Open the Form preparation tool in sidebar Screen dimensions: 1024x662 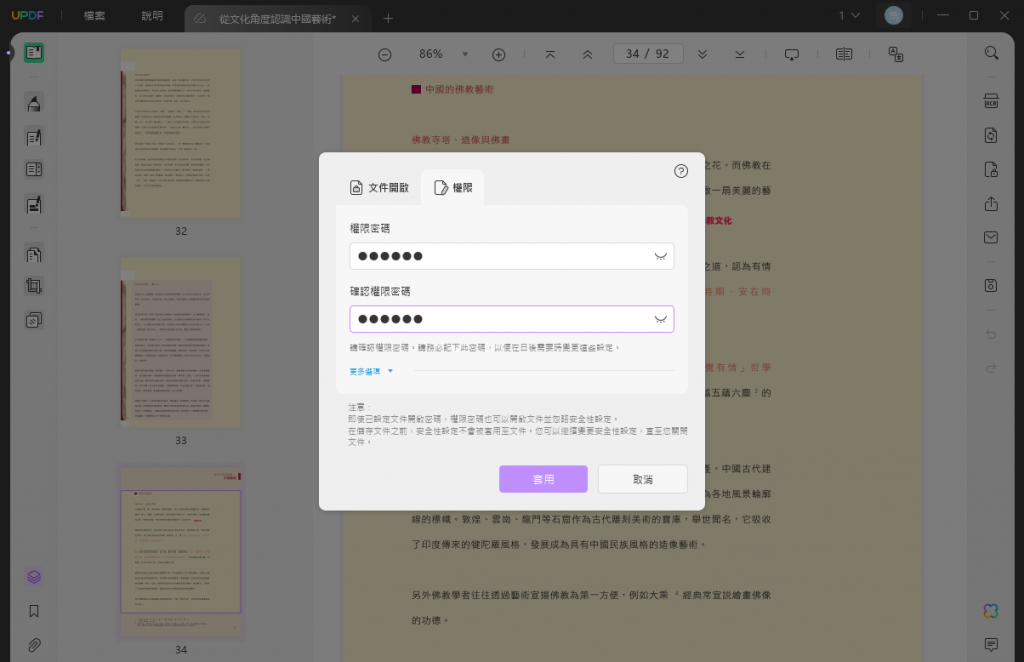click(34, 170)
